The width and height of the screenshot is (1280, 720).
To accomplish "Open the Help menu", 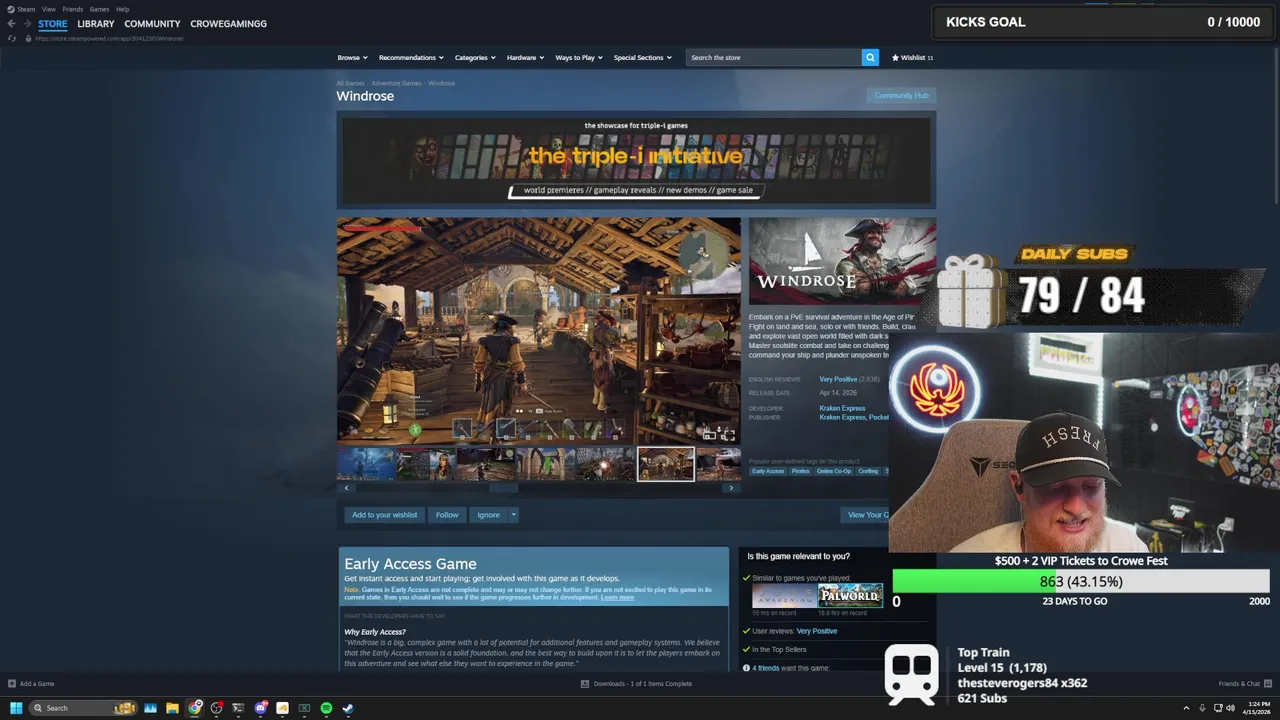I will (122, 9).
